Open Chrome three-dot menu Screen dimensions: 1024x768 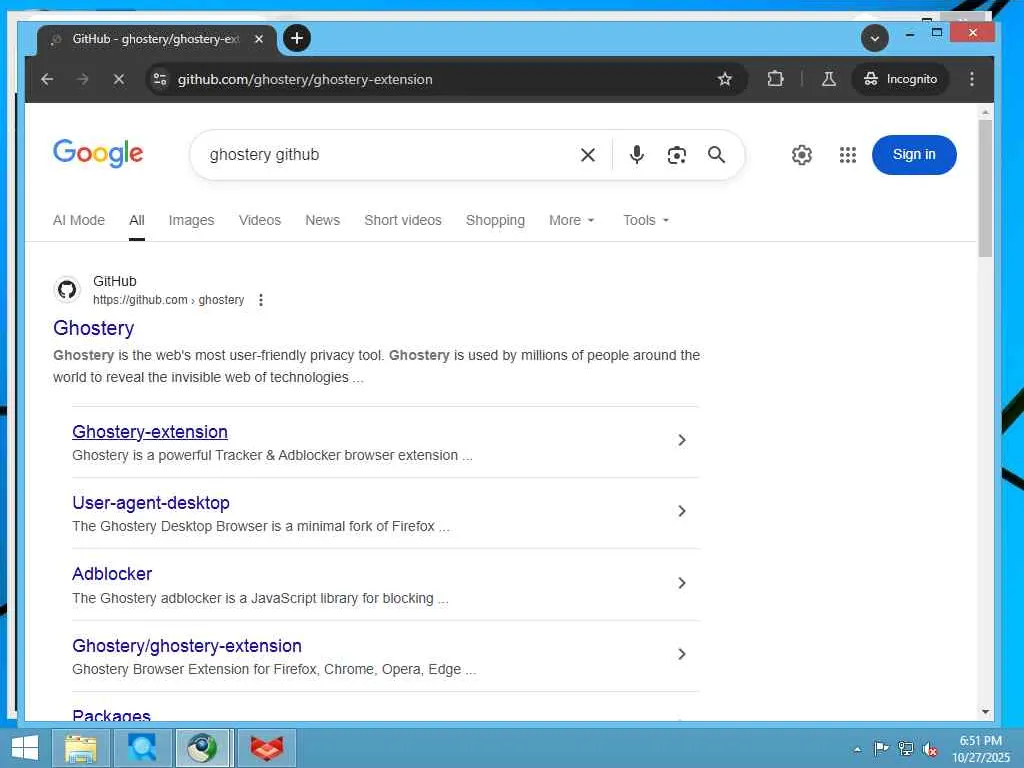pos(972,79)
